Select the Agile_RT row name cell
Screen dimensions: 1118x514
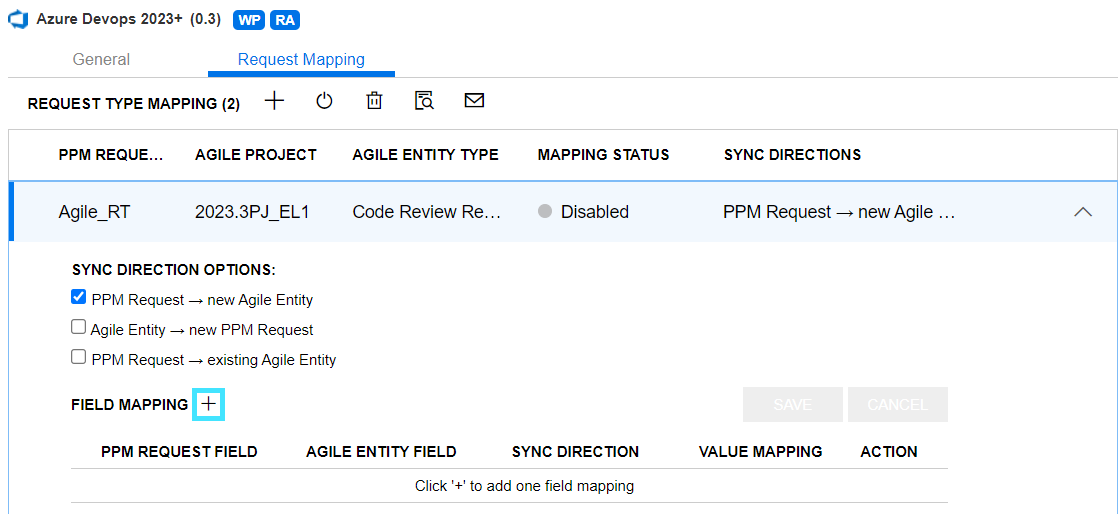[94, 212]
